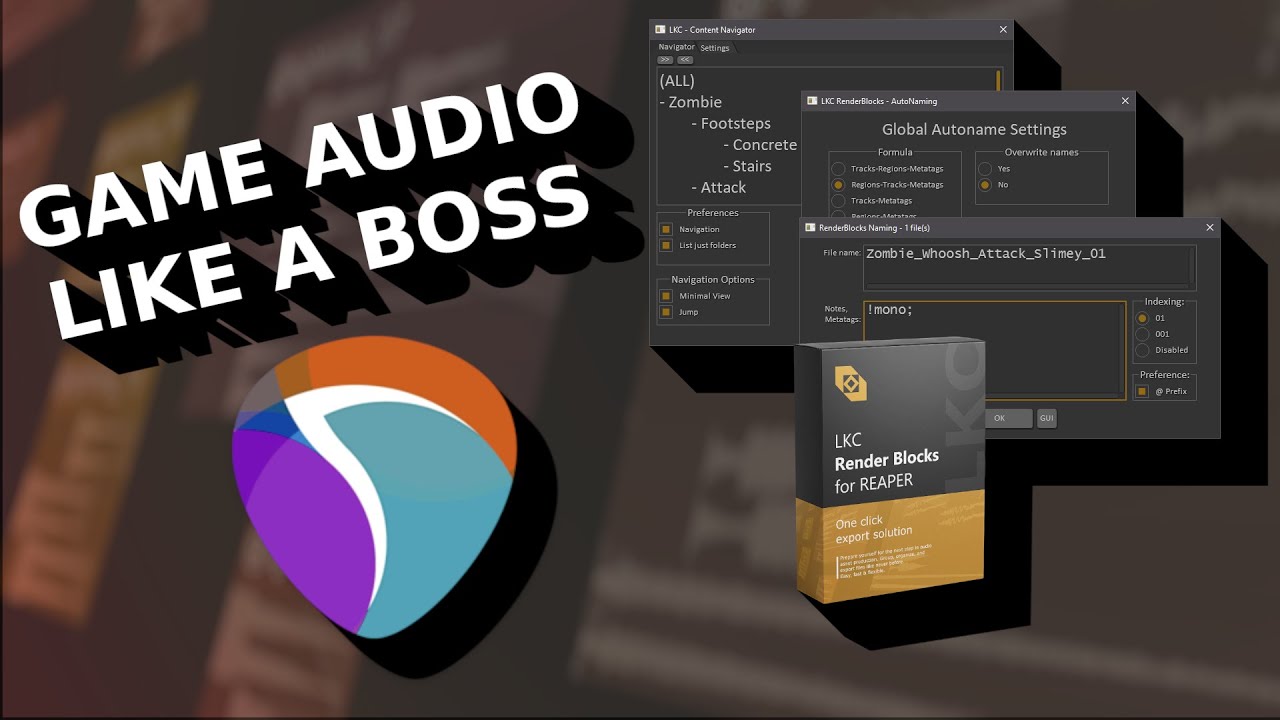This screenshot has height=720, width=1280.
Task: Toggle the List just folders checkbox
Action: pyautogui.click(x=666, y=245)
